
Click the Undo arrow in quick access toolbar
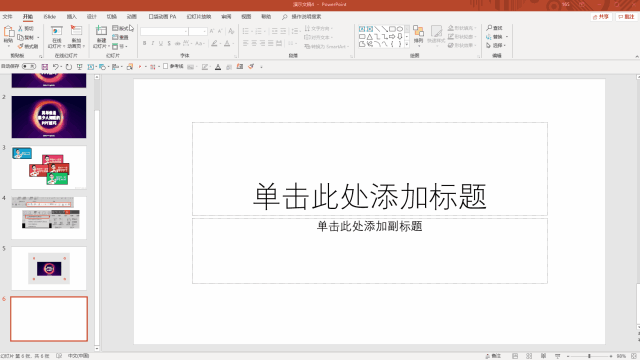point(55,67)
